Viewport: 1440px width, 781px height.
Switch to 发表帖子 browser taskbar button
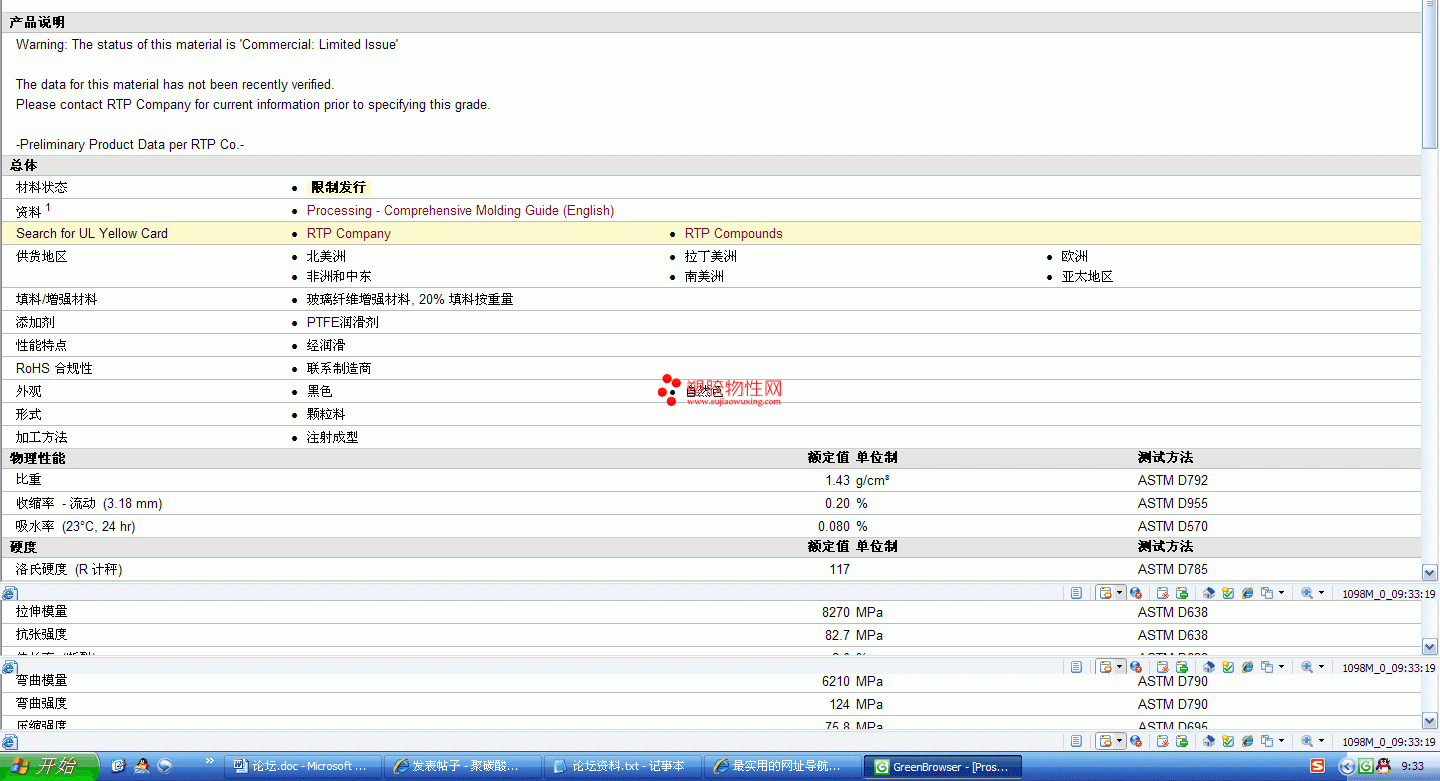coord(461,766)
